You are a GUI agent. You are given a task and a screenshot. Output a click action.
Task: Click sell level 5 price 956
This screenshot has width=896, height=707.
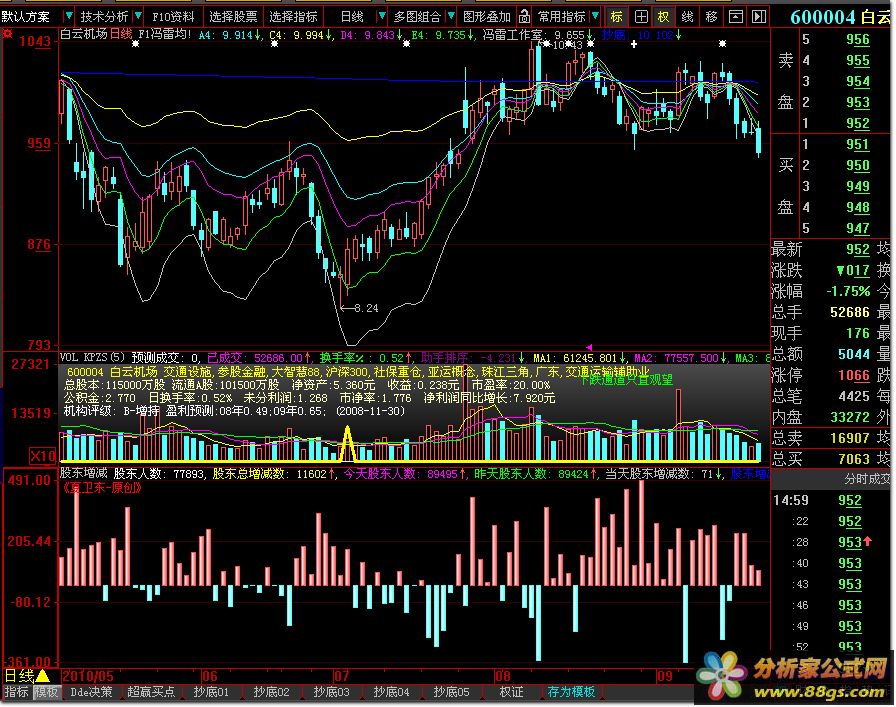pos(857,39)
